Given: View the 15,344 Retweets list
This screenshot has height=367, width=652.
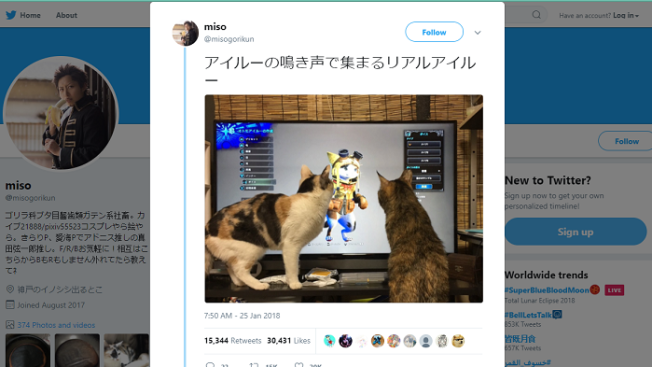Looking at the screenshot, I should point(232,341).
